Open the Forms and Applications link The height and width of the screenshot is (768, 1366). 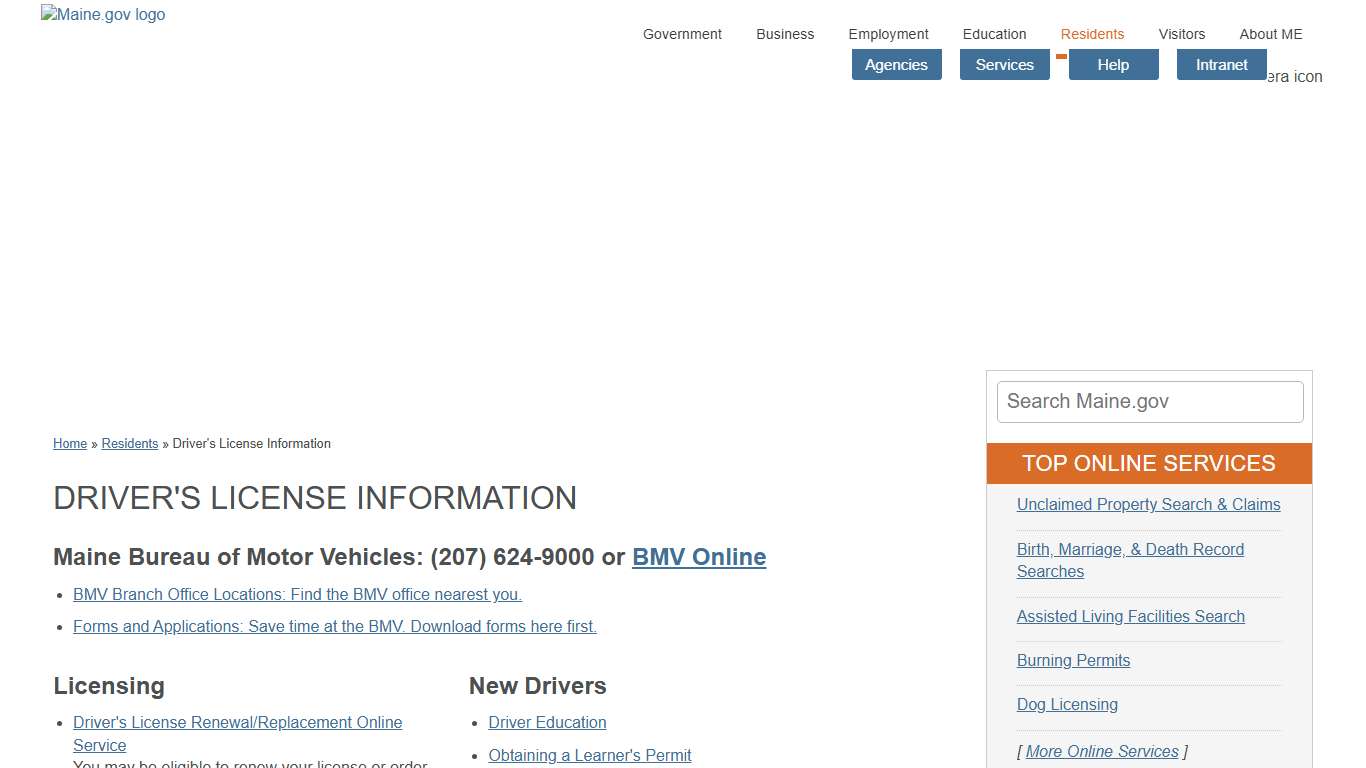[334, 626]
